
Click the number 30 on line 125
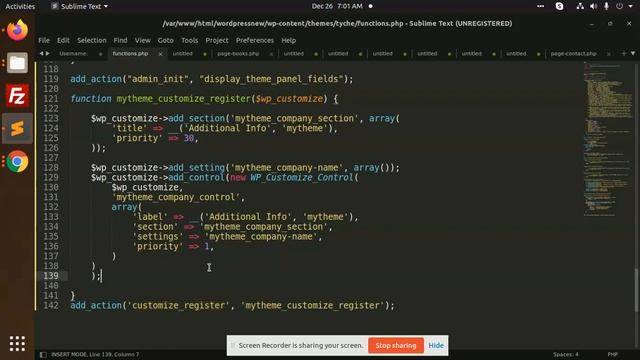189,138
